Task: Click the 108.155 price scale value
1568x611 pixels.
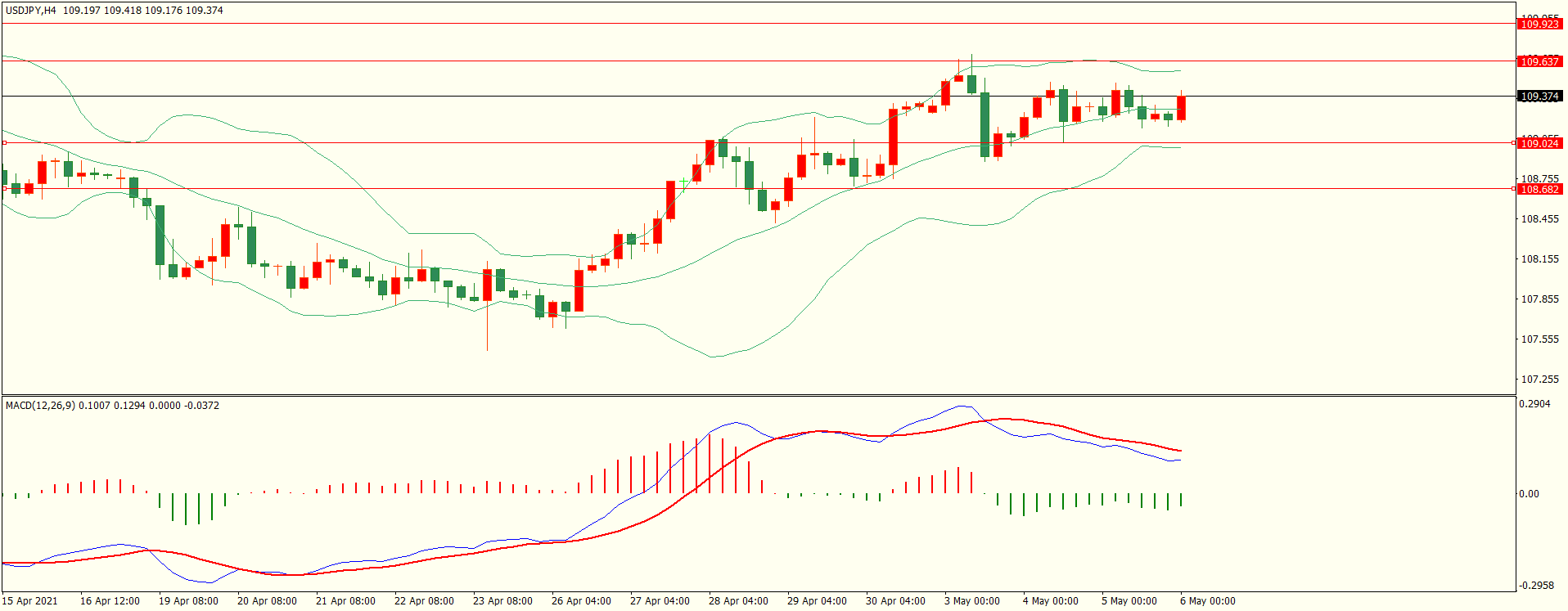Action: click(x=1539, y=259)
